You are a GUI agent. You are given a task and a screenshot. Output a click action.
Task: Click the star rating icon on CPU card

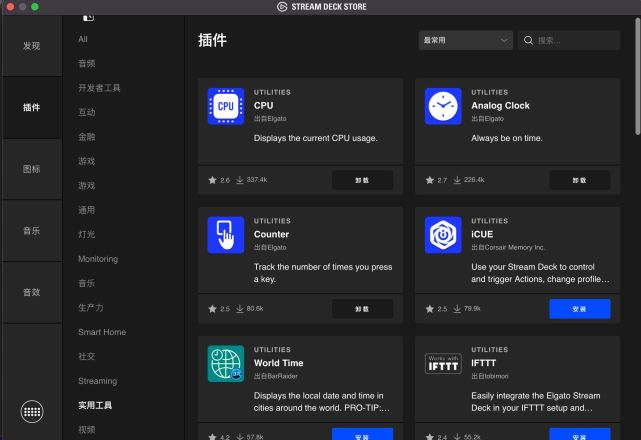coord(212,180)
